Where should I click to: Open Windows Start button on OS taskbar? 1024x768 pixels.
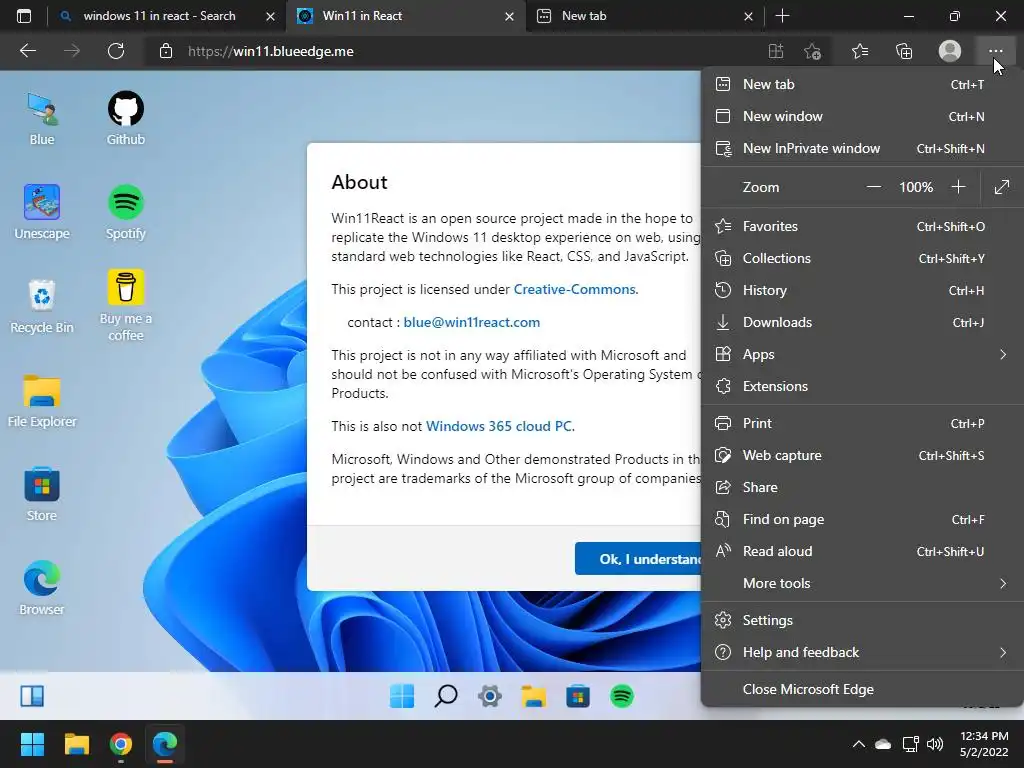[32, 744]
